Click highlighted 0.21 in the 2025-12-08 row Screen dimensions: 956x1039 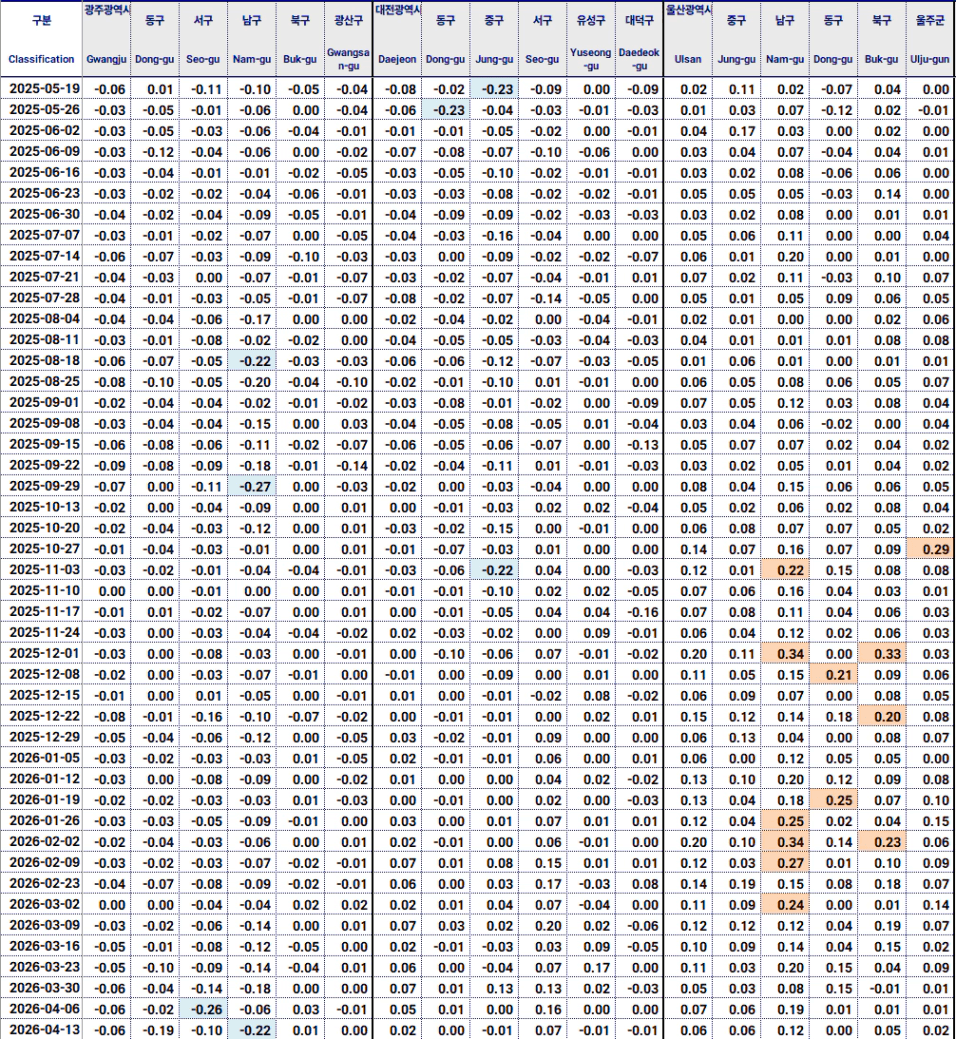pyautogui.click(x=833, y=675)
